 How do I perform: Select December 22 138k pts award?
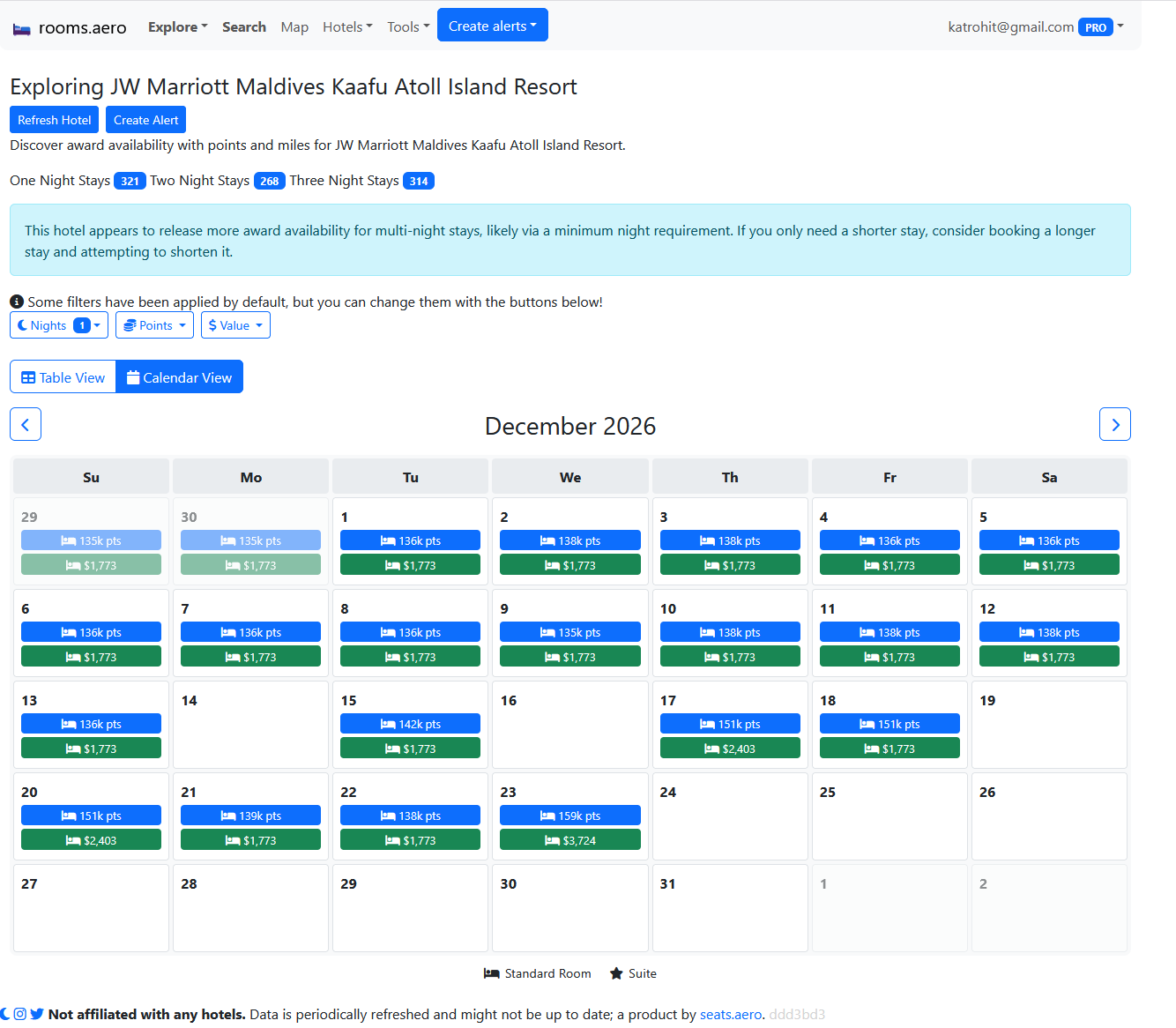411,816
